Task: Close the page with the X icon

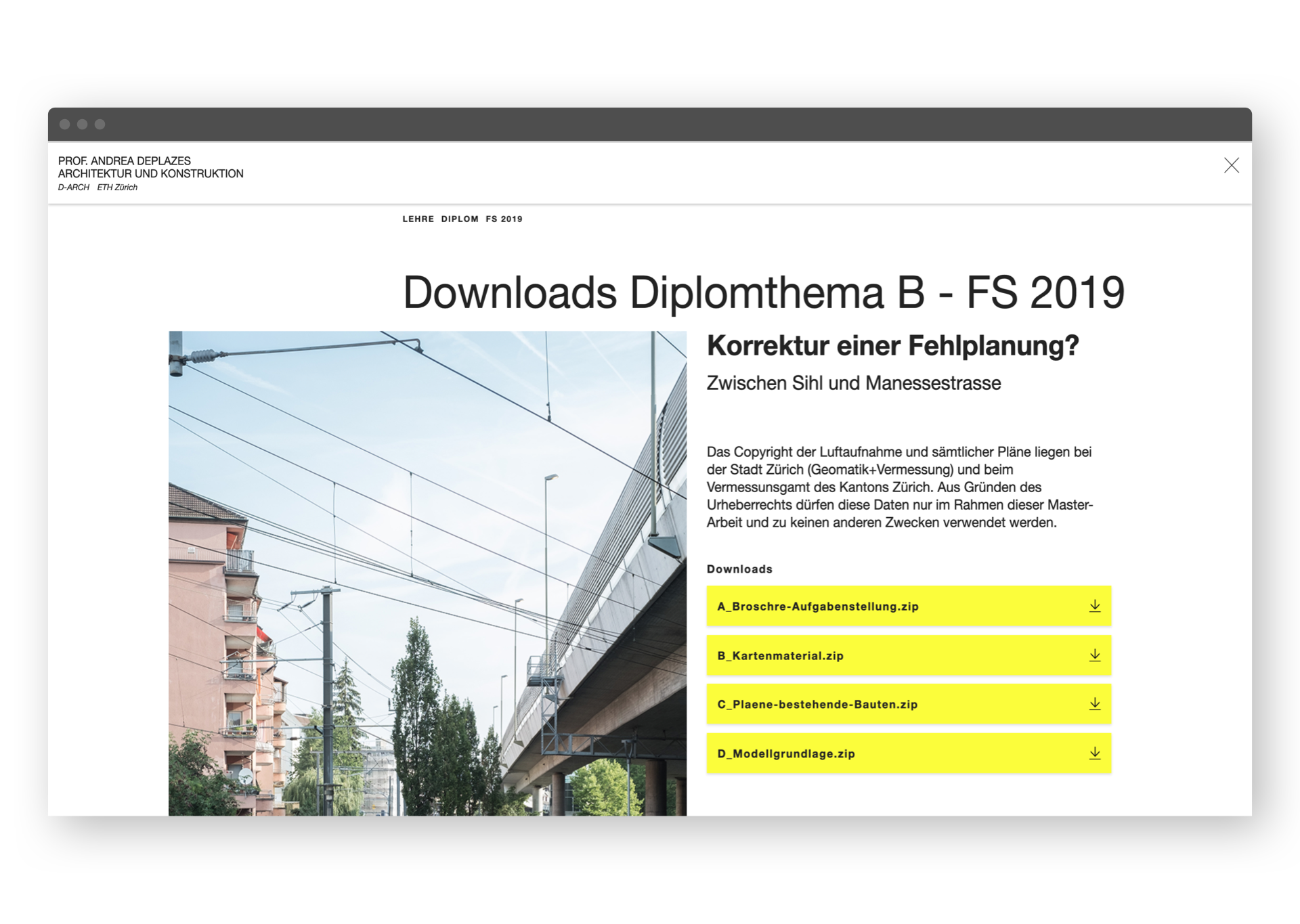Action: point(1231,165)
